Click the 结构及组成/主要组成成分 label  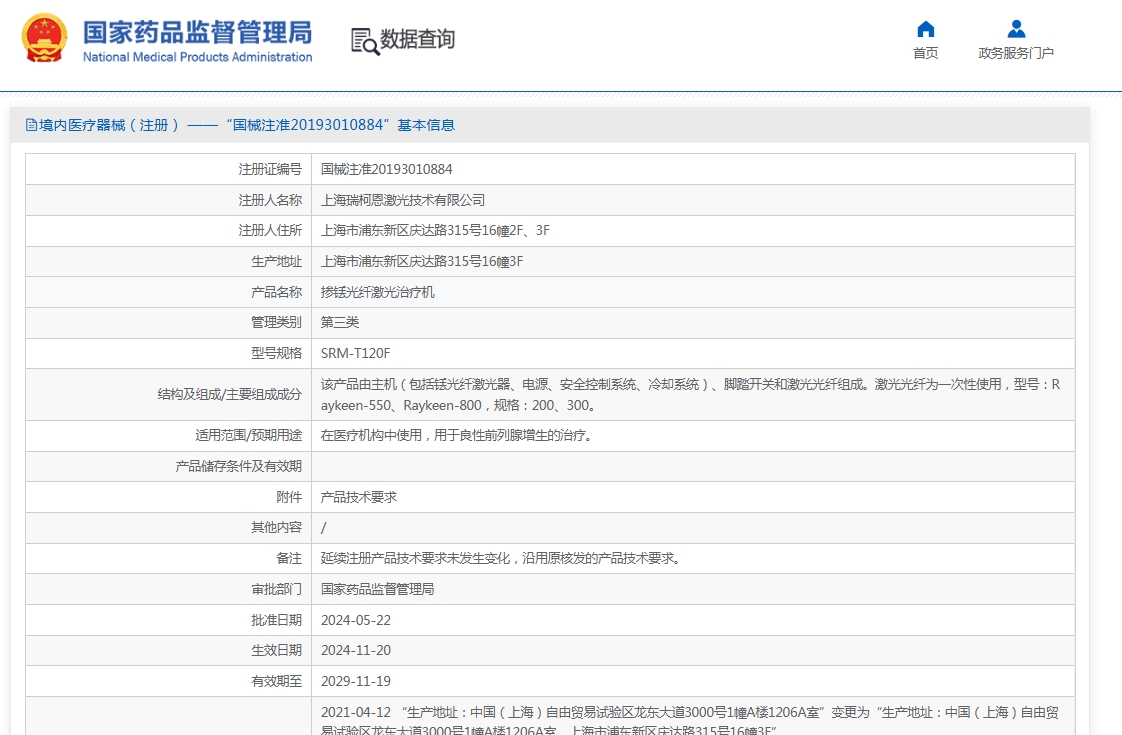pos(230,394)
